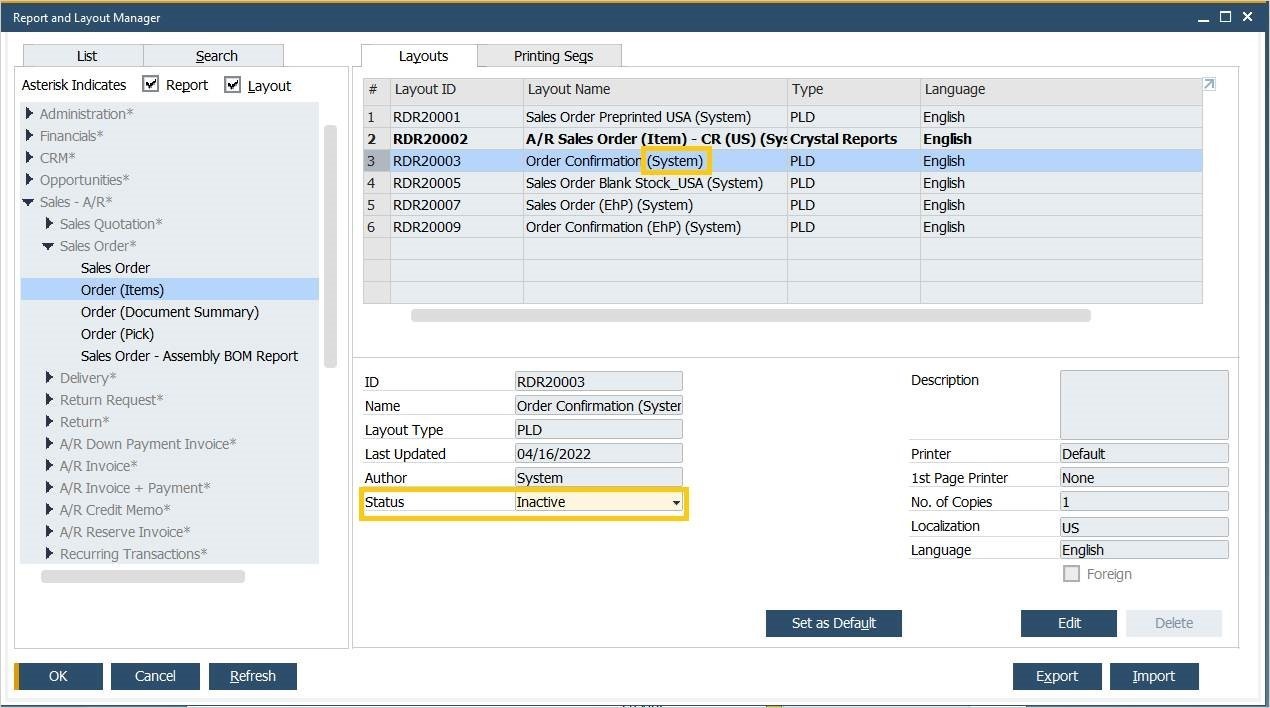Click the Set as Default button
The width and height of the screenshot is (1270, 708).
point(833,623)
